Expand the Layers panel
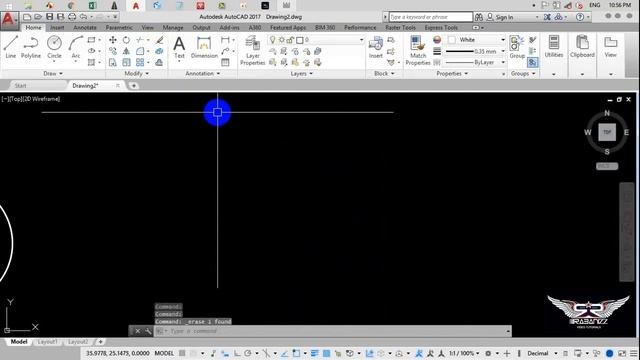This screenshot has width=640, height=360. coord(302,73)
